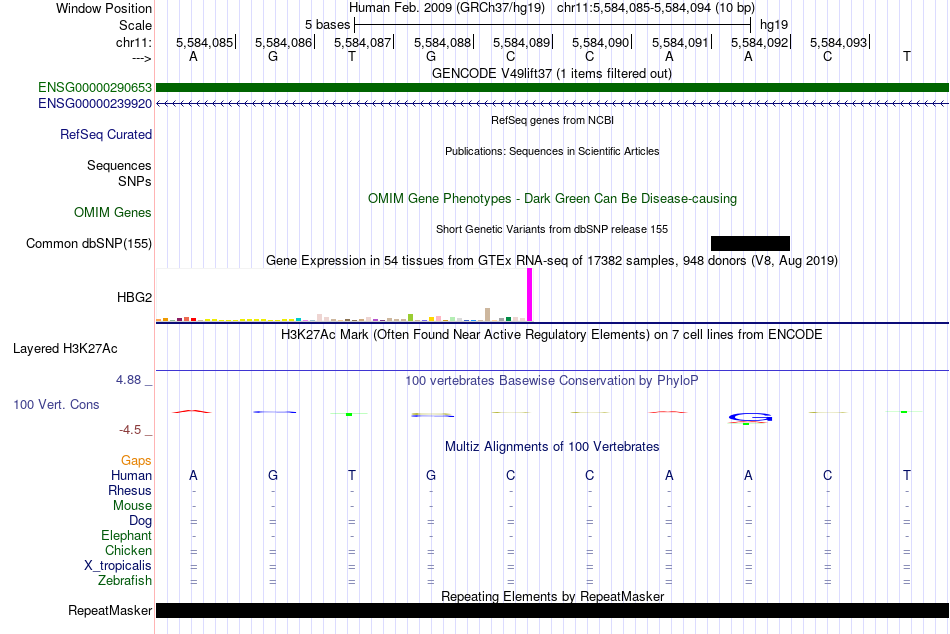Open the OMIM Gene Phenotypes track title
Screen dimensions: 950x634
552,198
